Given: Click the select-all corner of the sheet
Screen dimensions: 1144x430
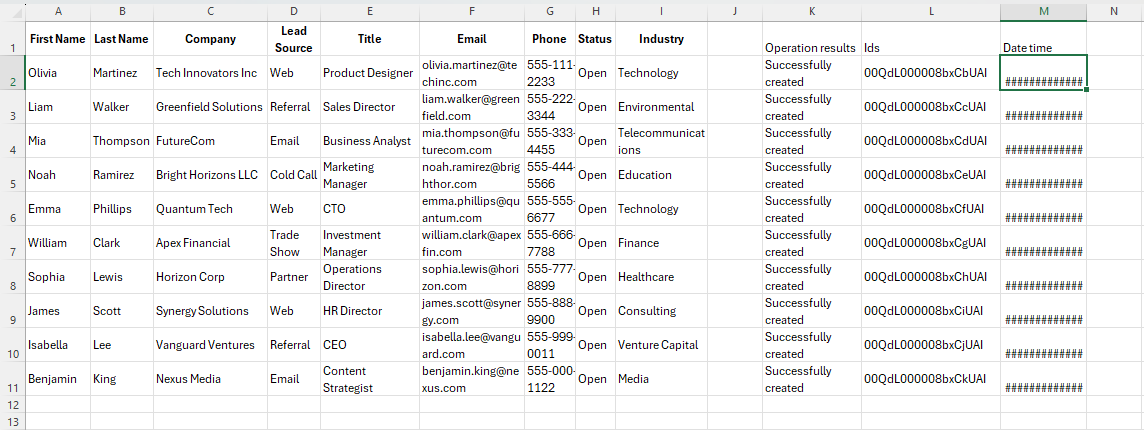Looking at the screenshot, I should [12, 11].
